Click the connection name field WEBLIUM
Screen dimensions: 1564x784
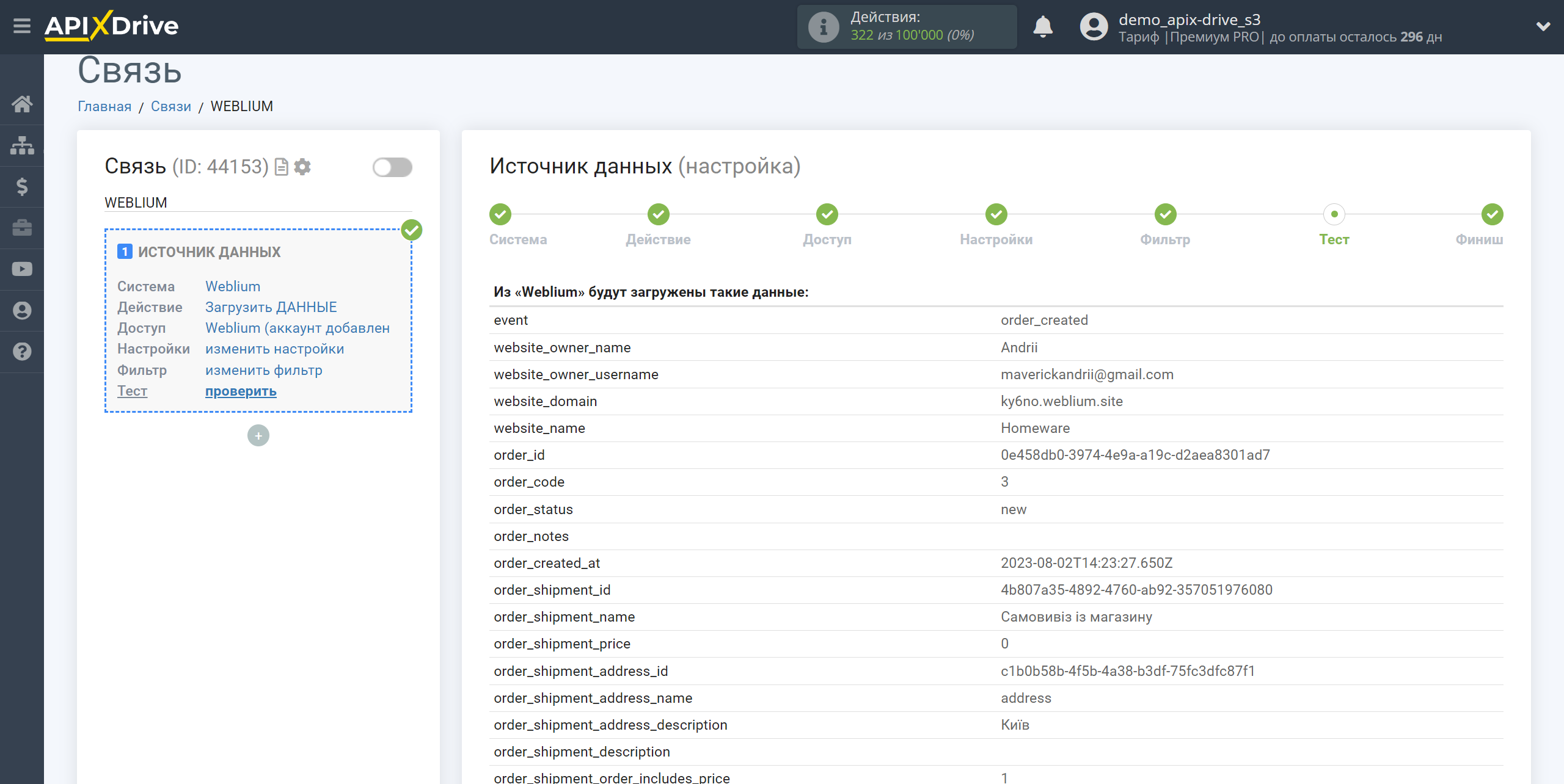tap(258, 203)
